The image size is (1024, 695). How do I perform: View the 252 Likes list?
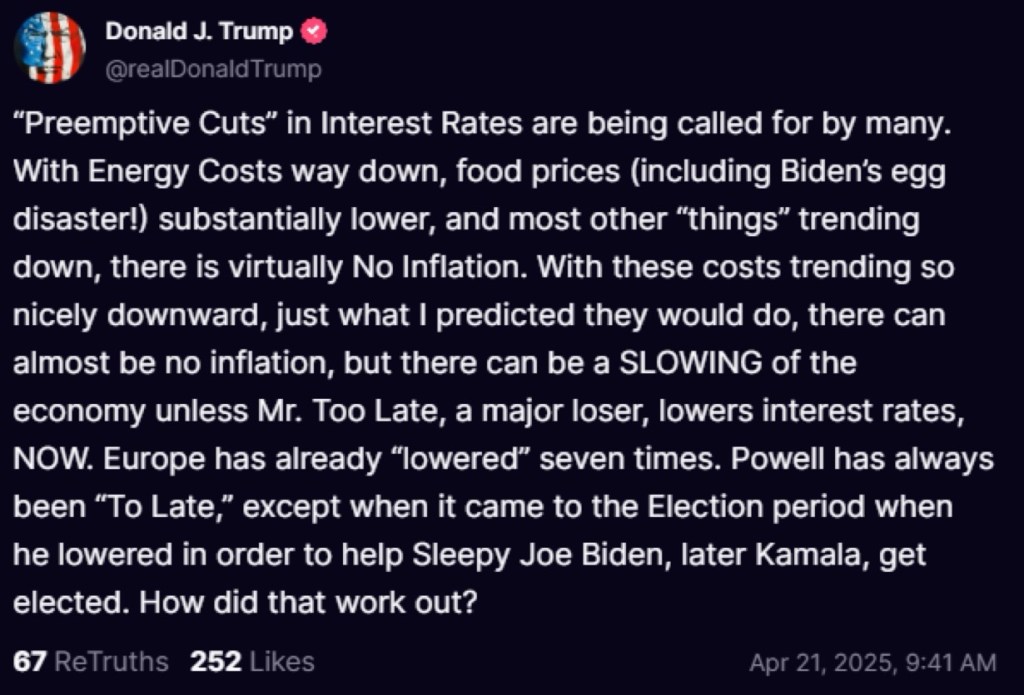(252, 661)
